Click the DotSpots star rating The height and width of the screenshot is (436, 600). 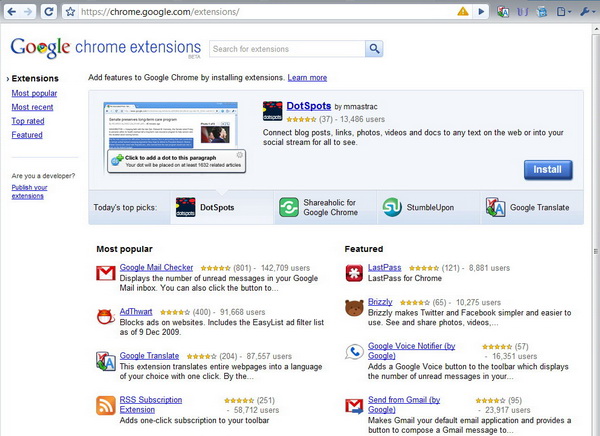point(301,119)
